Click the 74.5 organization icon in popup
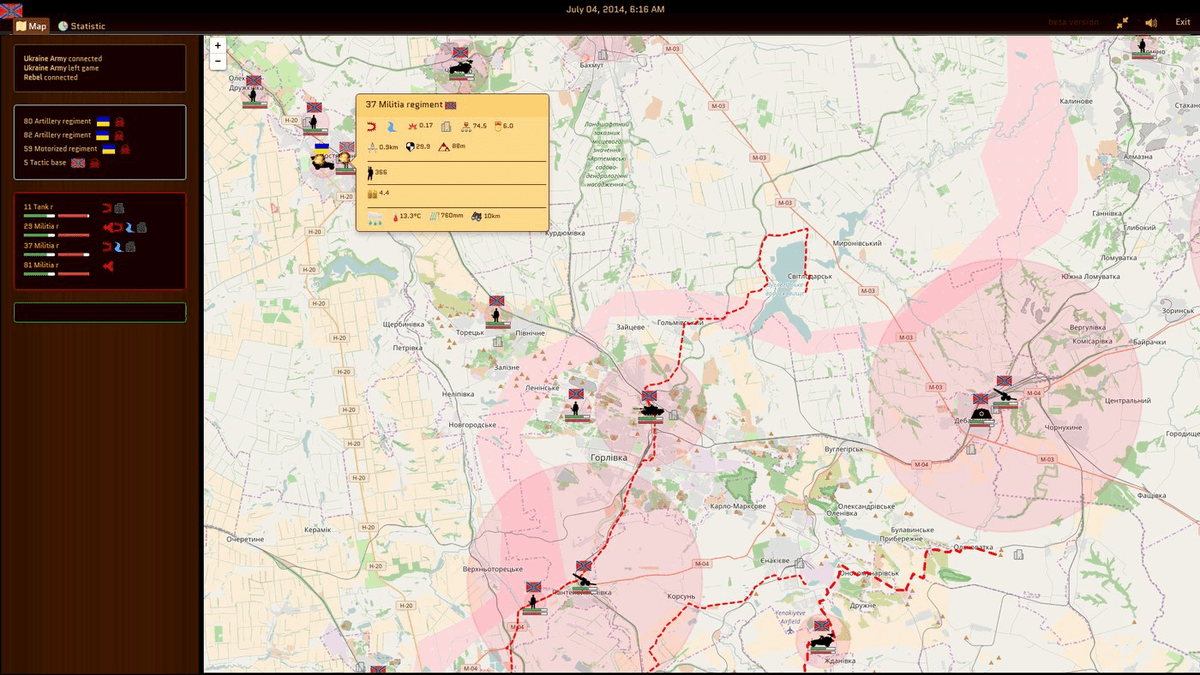This screenshot has height=675, width=1200. [x=464, y=126]
